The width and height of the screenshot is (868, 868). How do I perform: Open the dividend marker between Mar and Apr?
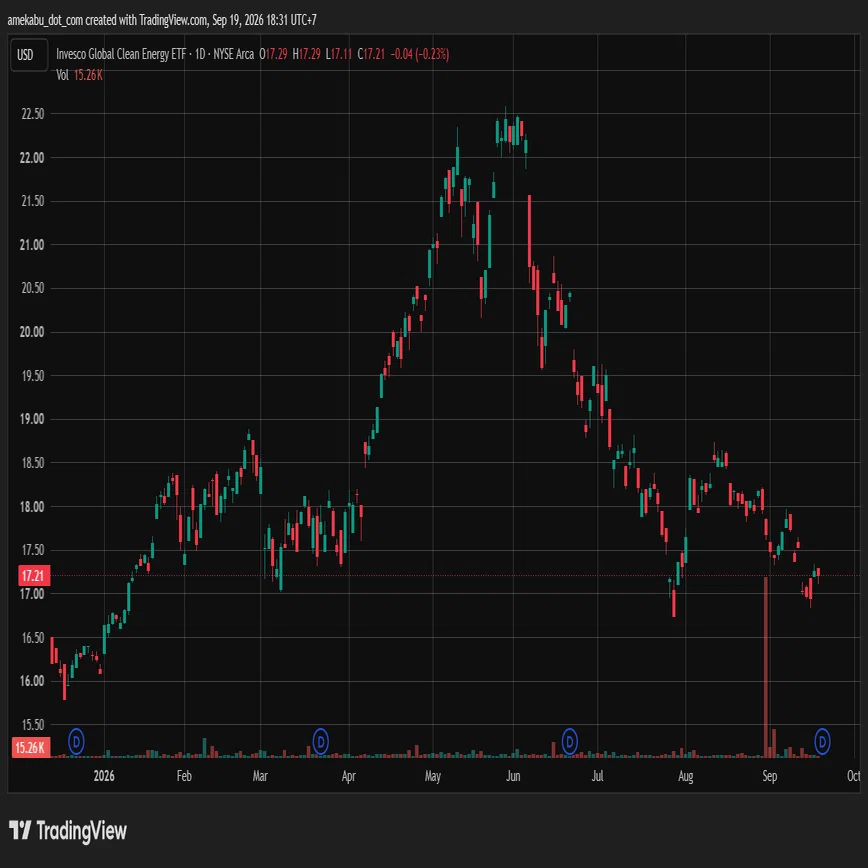click(x=321, y=741)
